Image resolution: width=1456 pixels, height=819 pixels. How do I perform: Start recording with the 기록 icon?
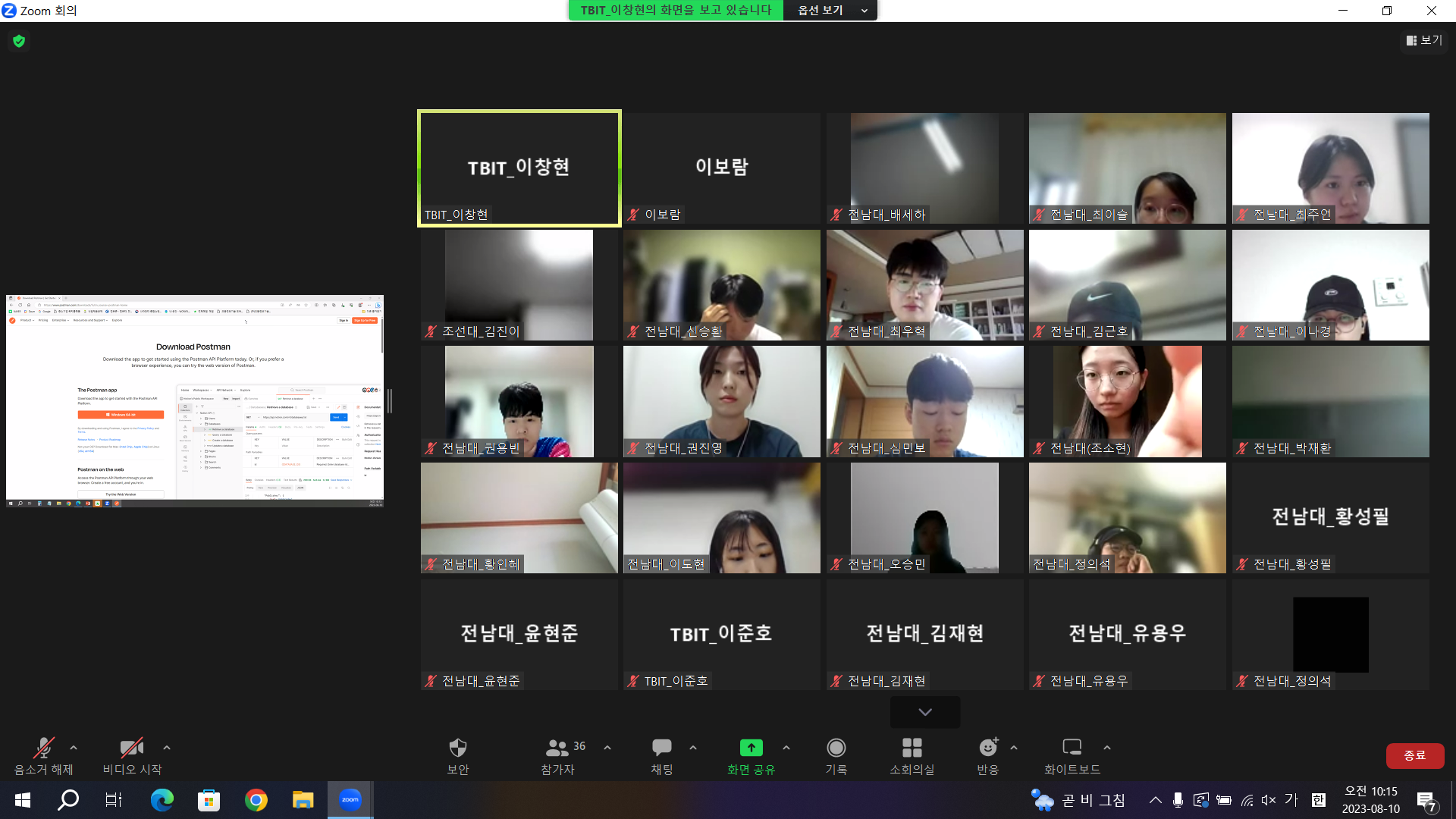(x=836, y=748)
